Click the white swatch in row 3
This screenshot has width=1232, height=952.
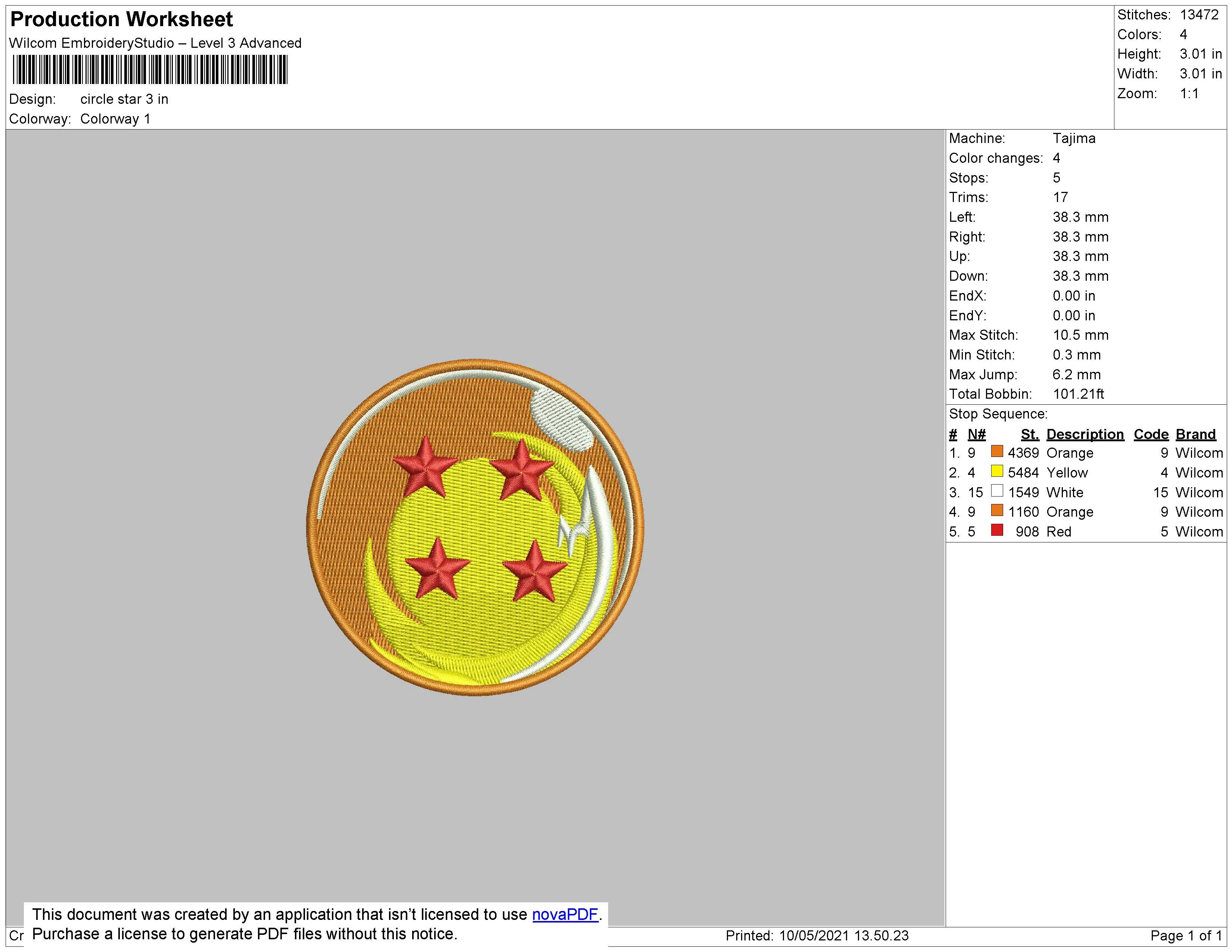[x=997, y=491]
